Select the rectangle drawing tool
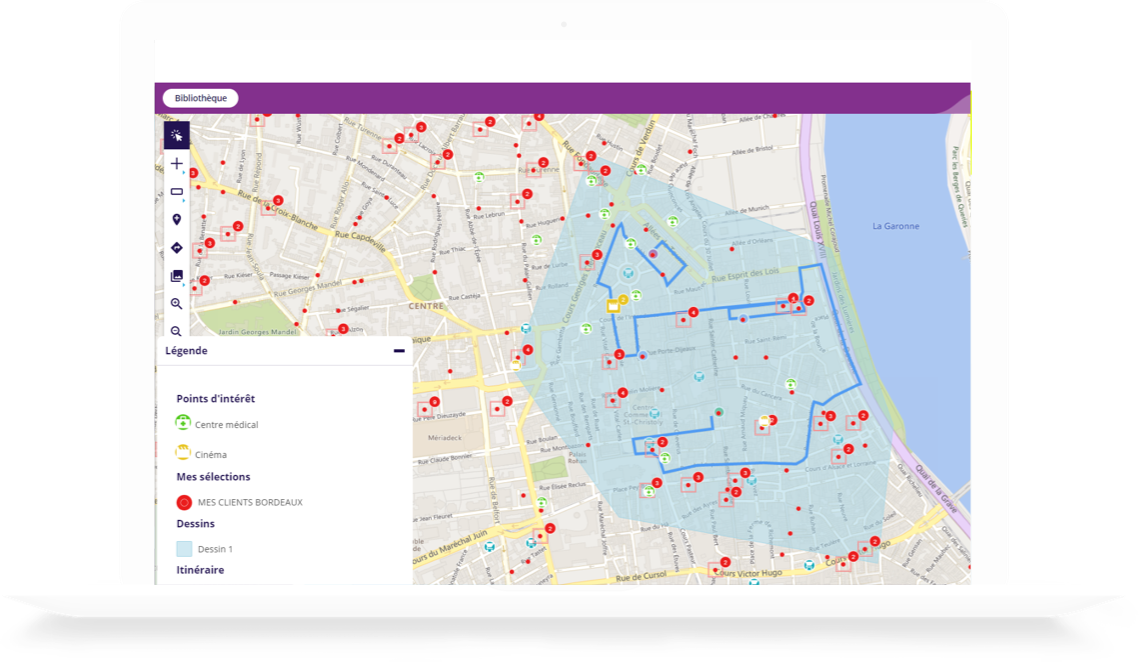The height and width of the screenshot is (662, 1139). click(177, 192)
